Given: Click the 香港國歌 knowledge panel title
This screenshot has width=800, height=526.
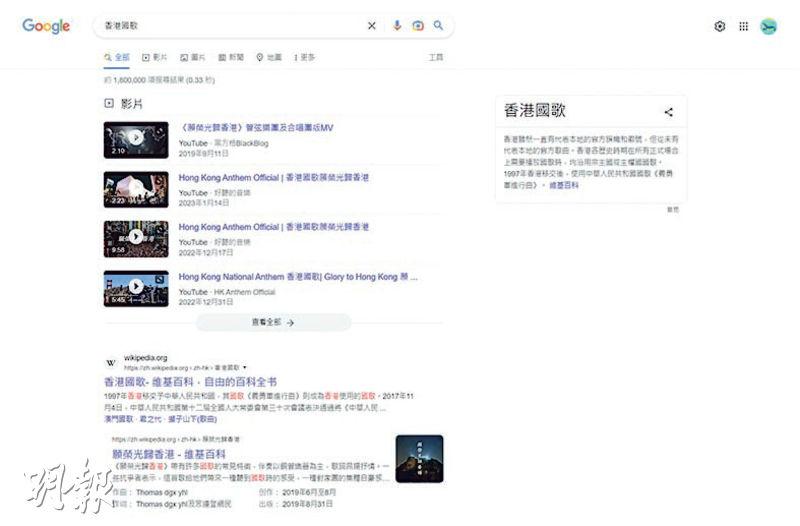Looking at the screenshot, I should [535, 110].
